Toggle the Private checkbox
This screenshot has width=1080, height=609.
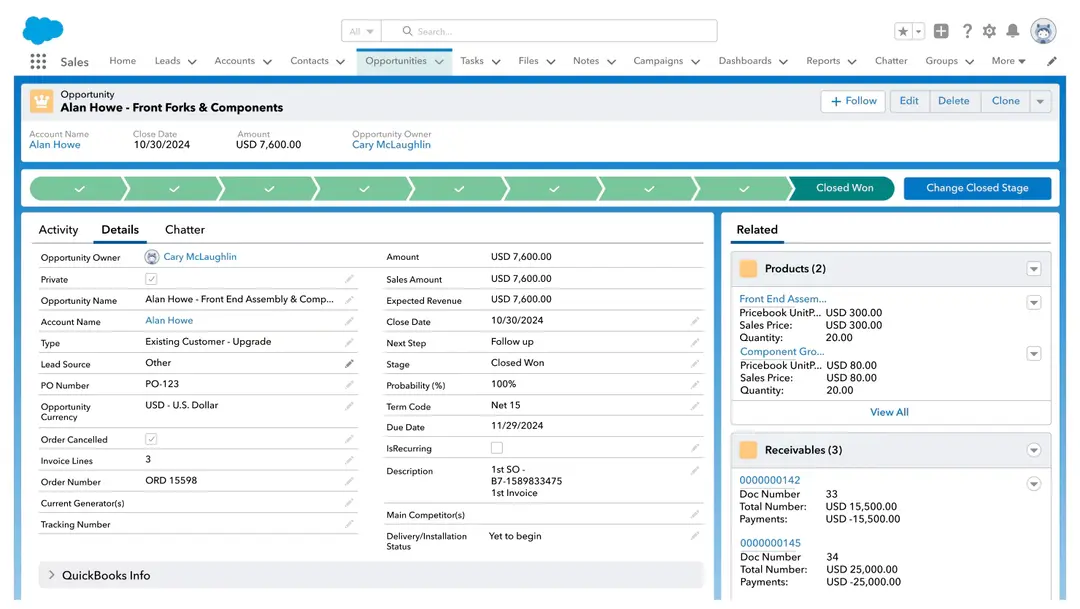(x=151, y=279)
